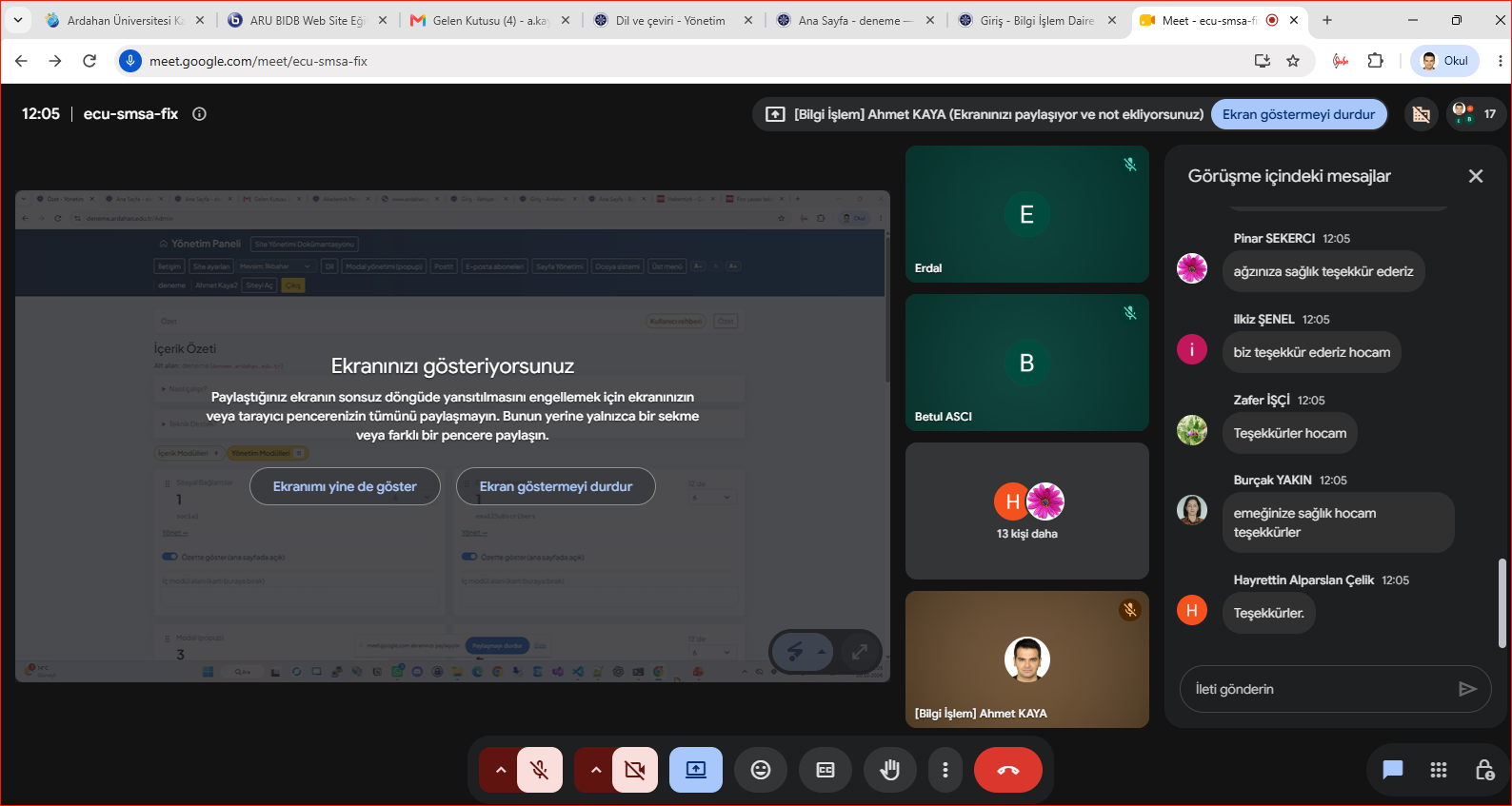Open meeting details info icon beside ecu-smsa-fix
Viewport: 1512px width, 806px height.
coord(200,114)
